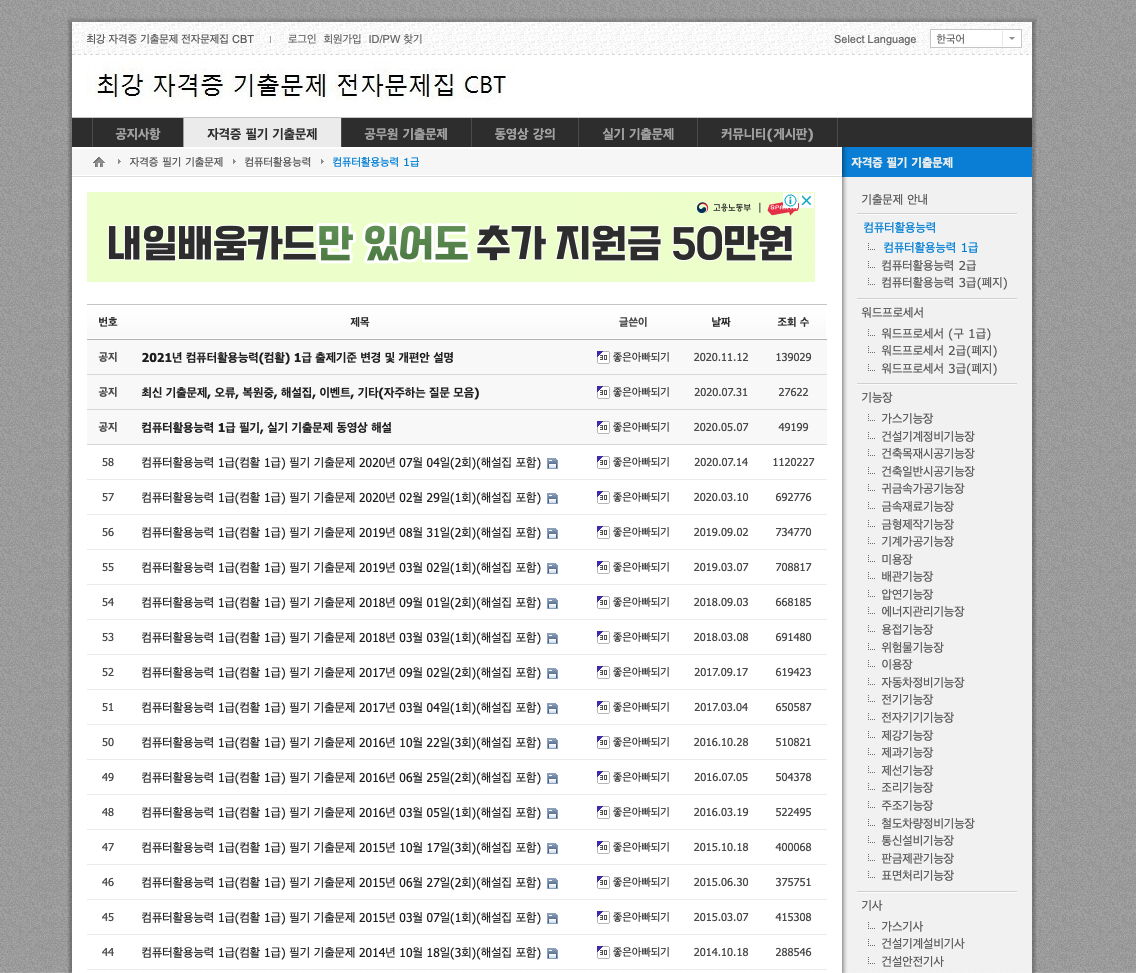
Task: Switch to the 공무원 기출문제 tab
Action: (x=405, y=132)
